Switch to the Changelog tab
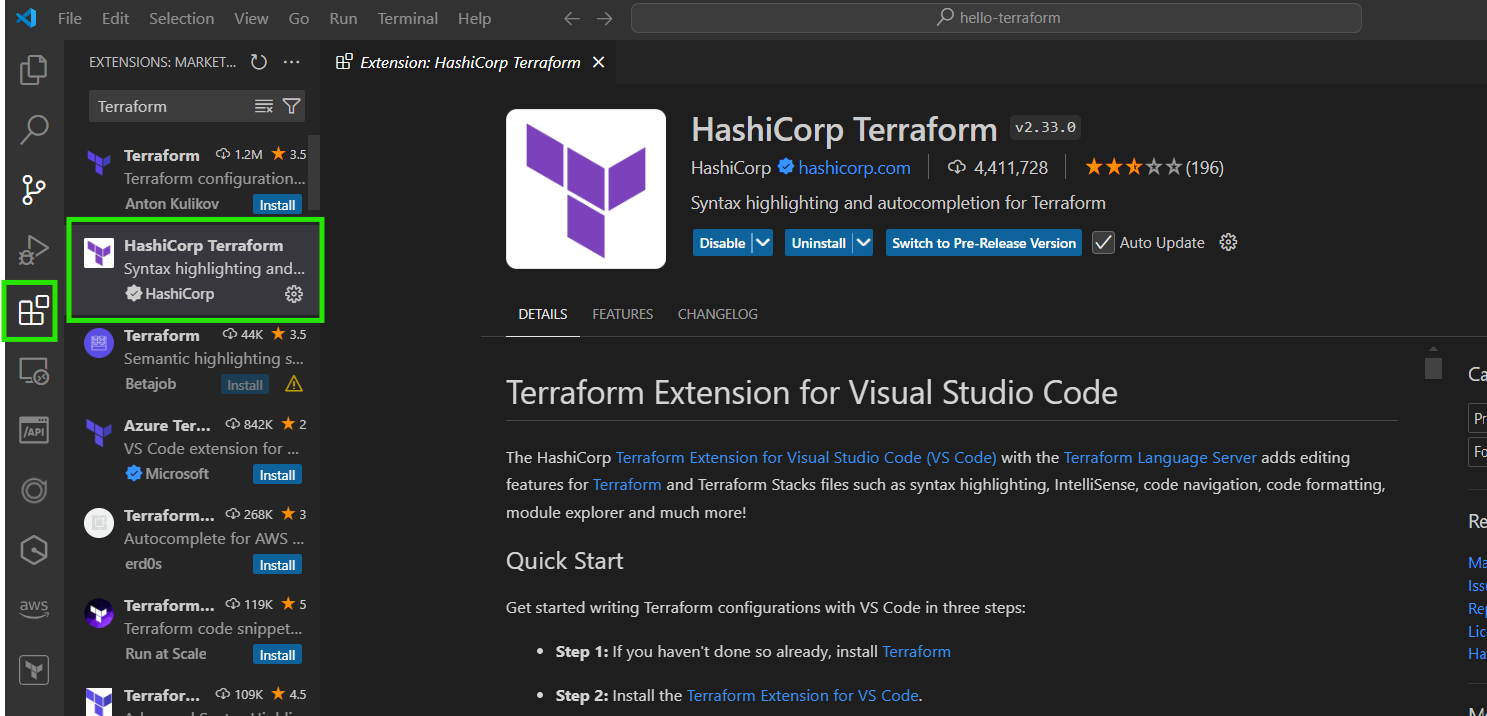 (x=717, y=314)
